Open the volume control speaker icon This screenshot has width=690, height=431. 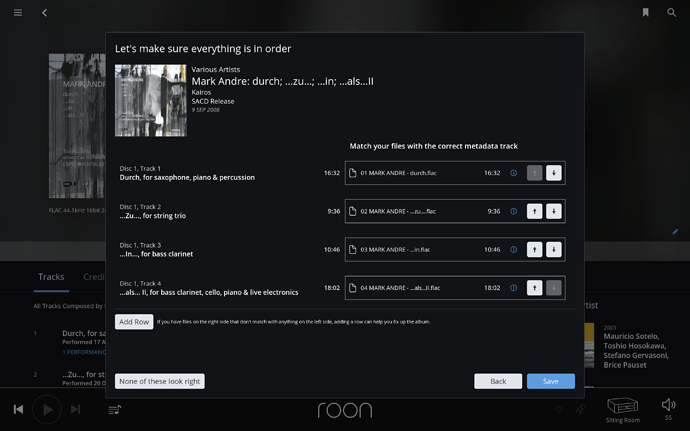click(668, 405)
